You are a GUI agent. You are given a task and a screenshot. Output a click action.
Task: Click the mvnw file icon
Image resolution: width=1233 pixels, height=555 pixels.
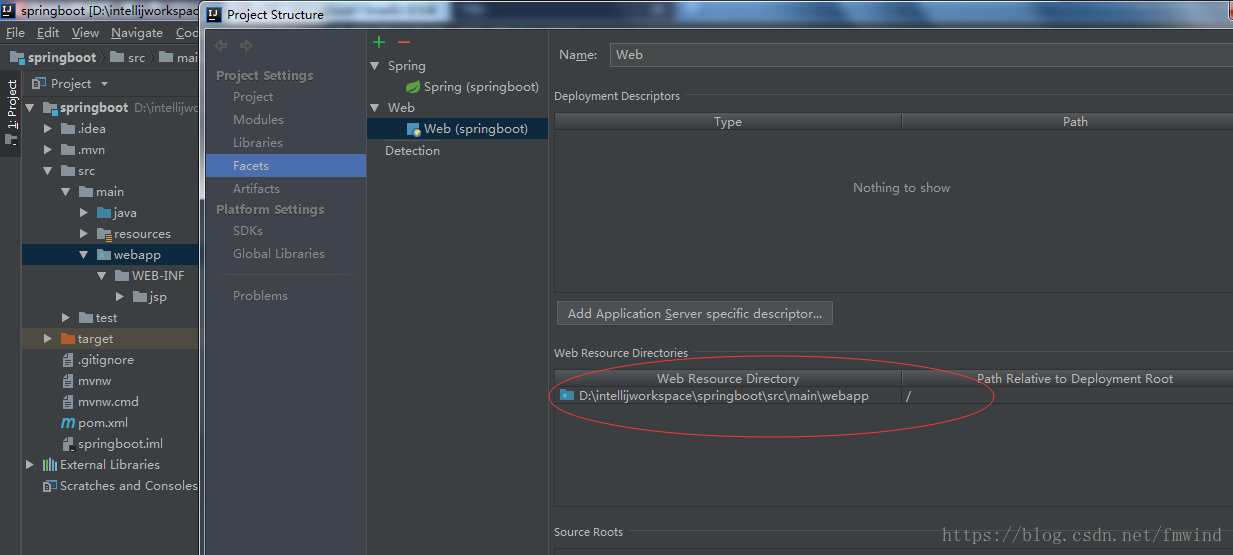68,381
